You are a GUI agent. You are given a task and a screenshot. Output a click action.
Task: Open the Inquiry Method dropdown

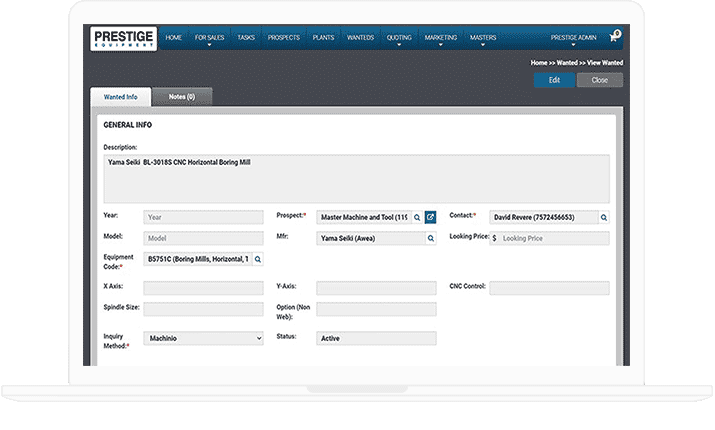coord(204,338)
